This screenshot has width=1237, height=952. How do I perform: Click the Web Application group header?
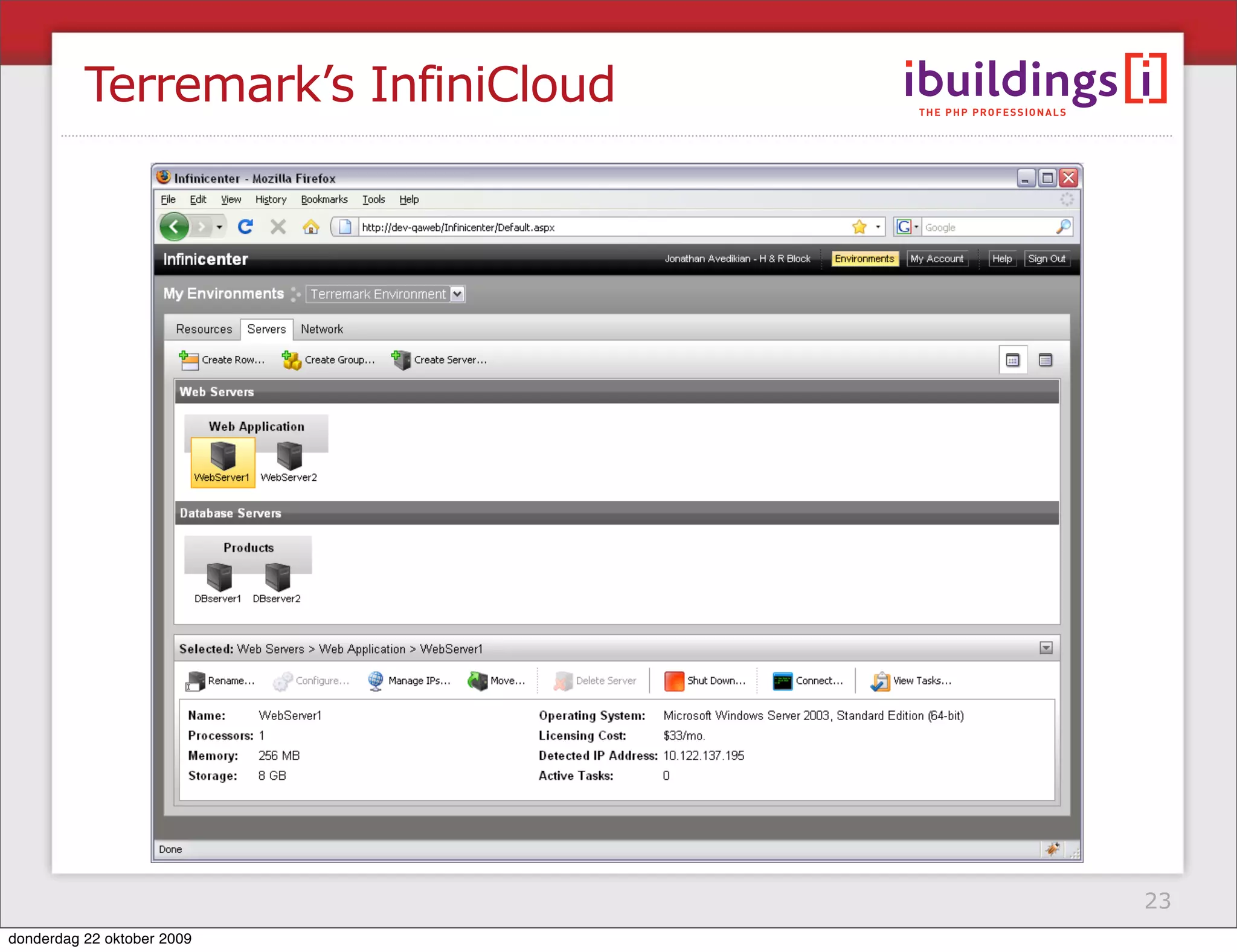click(256, 426)
